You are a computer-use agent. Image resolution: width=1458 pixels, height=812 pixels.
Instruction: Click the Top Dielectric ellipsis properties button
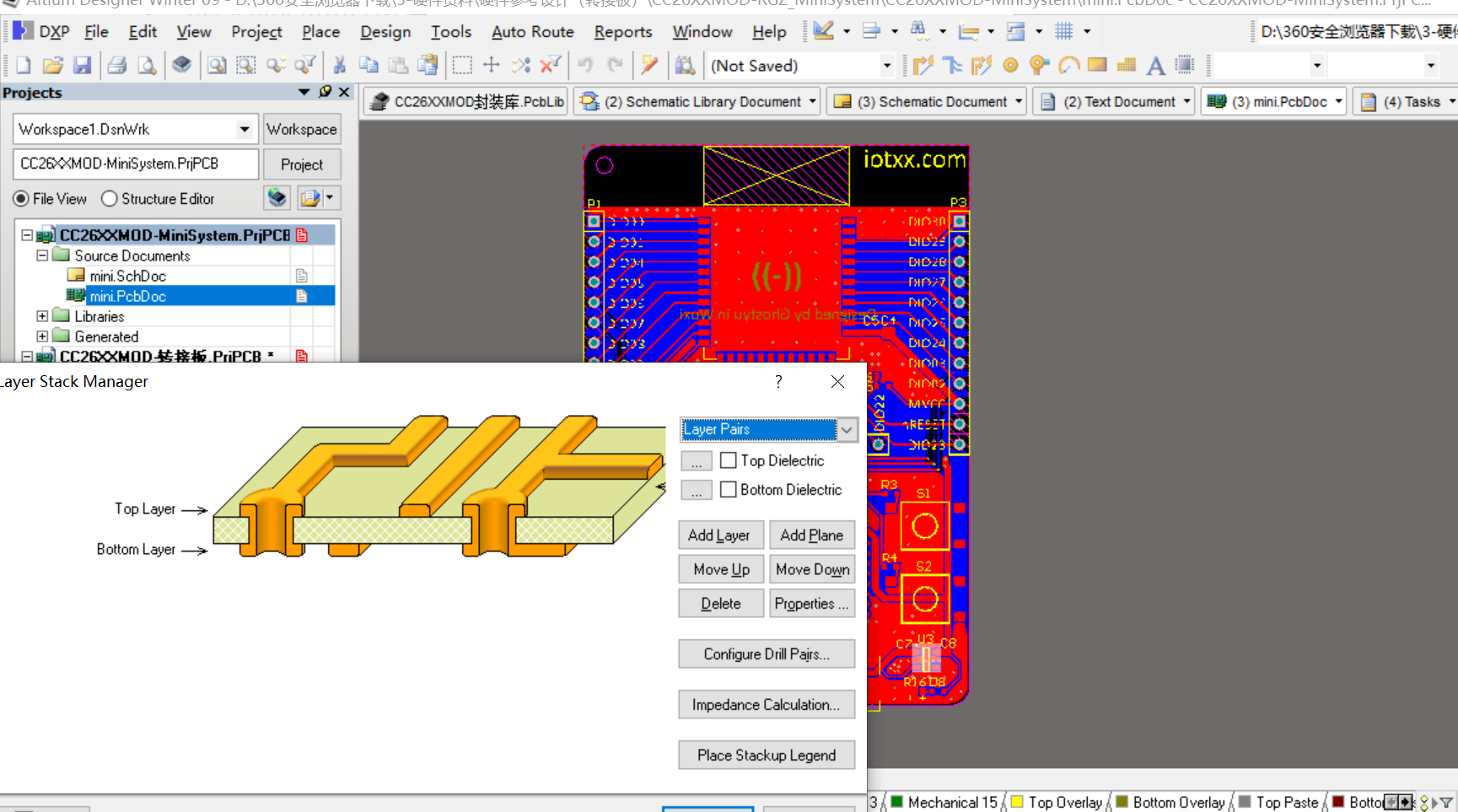coord(697,461)
